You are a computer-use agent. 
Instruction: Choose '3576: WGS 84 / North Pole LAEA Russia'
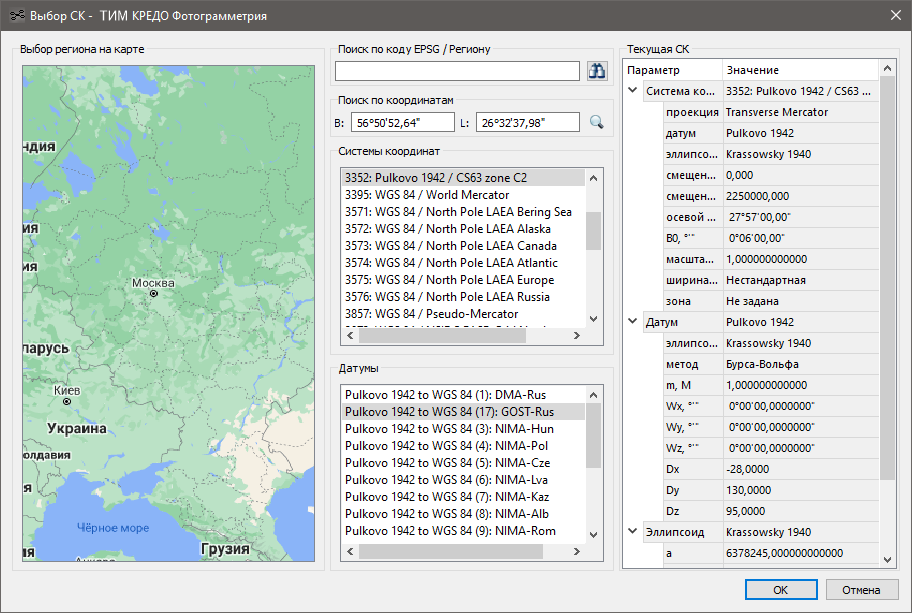447,297
